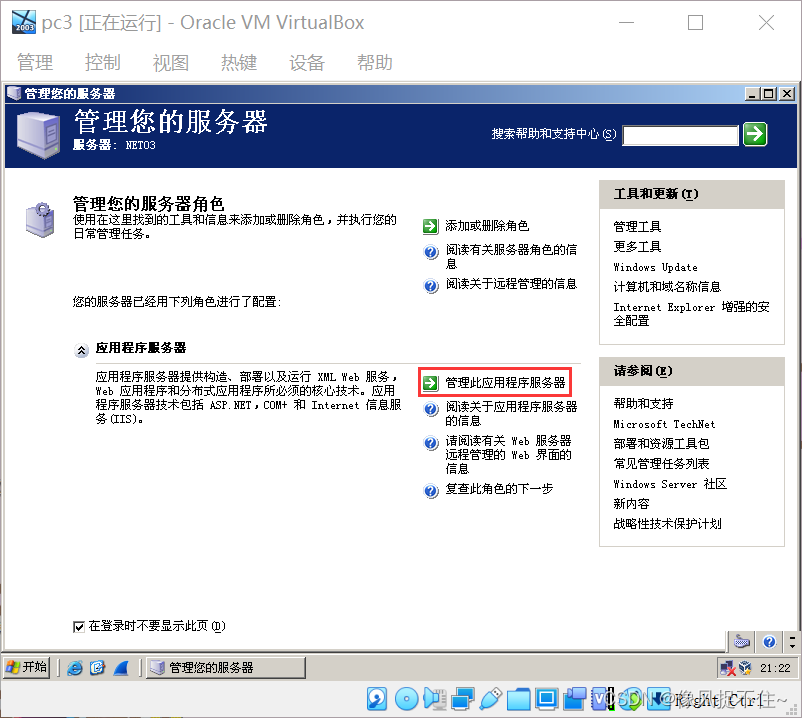Click the 管理您的服务器 taskbar button
802x718 pixels.
tap(226, 668)
